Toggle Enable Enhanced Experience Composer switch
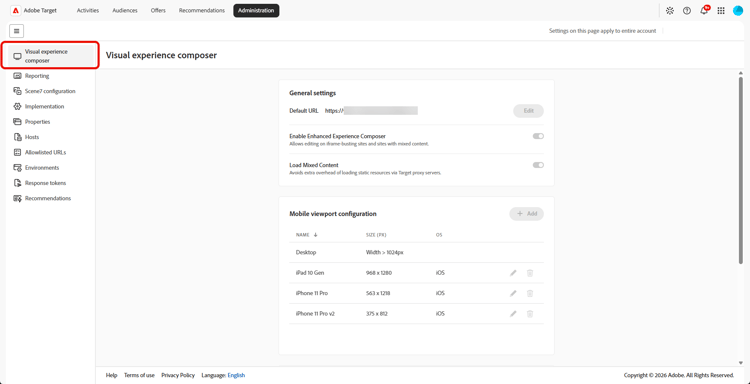The width and height of the screenshot is (750, 384). [538, 136]
